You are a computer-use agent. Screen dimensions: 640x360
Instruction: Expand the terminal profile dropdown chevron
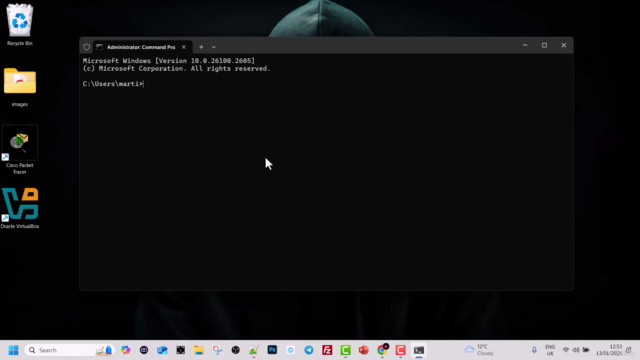[x=213, y=47]
